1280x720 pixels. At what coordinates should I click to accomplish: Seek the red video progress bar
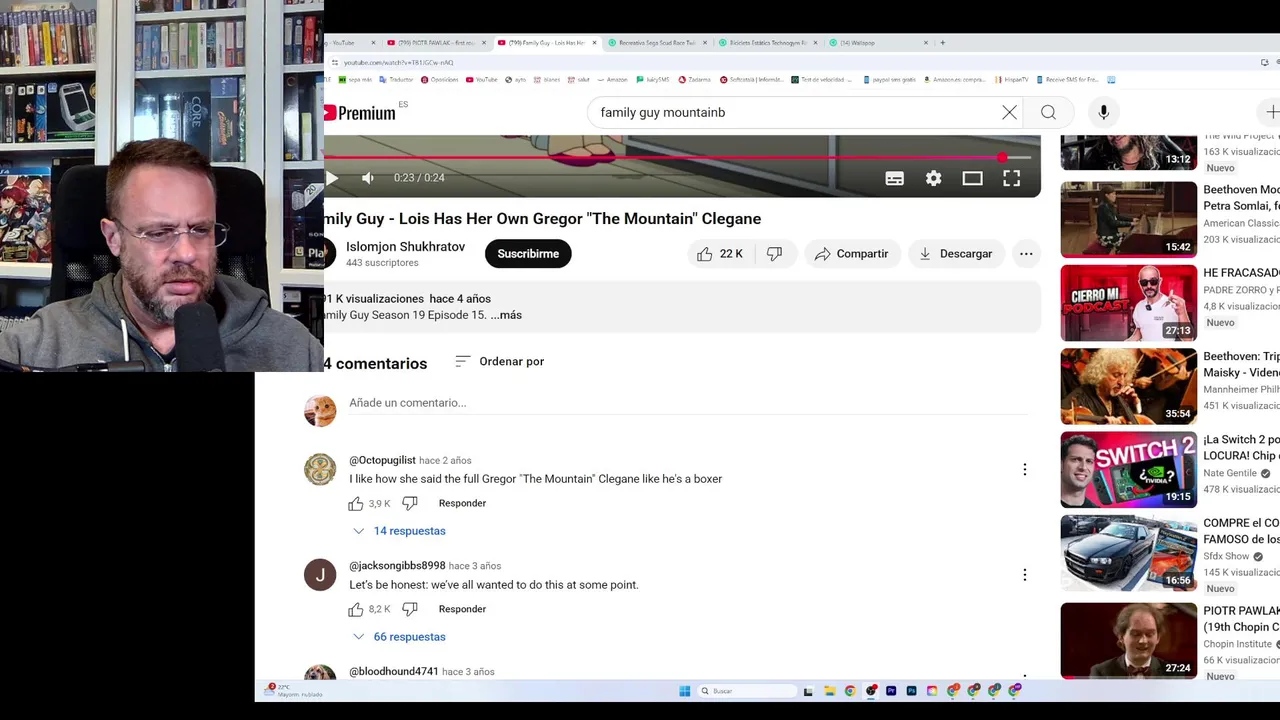(678, 158)
